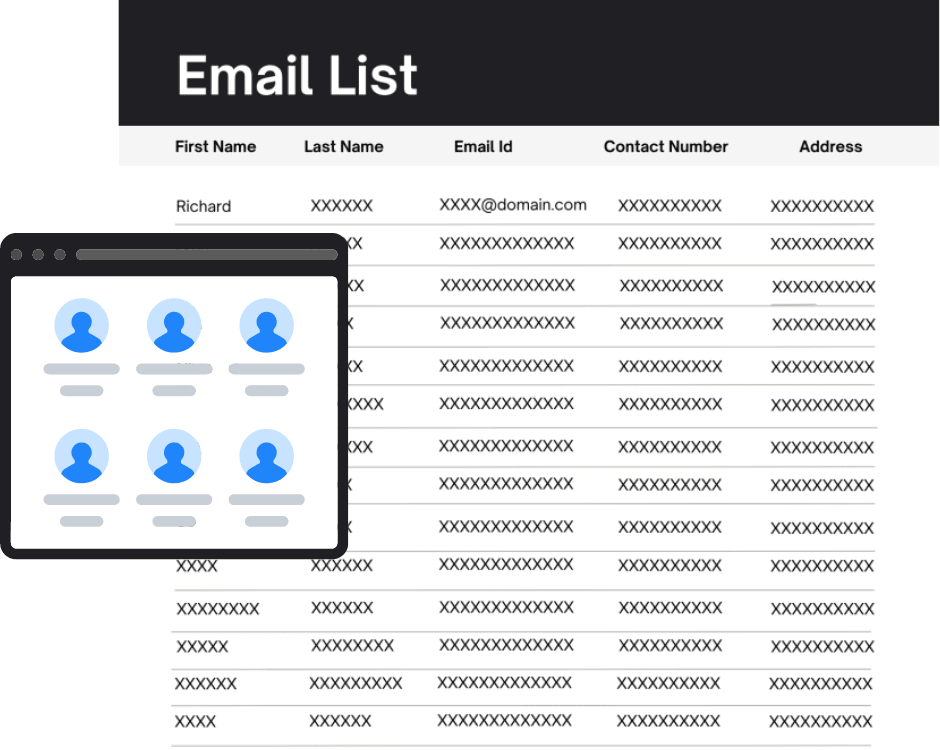Screen dimensions: 940x750
Task: Click the first window control dot
Action: tap(17, 255)
